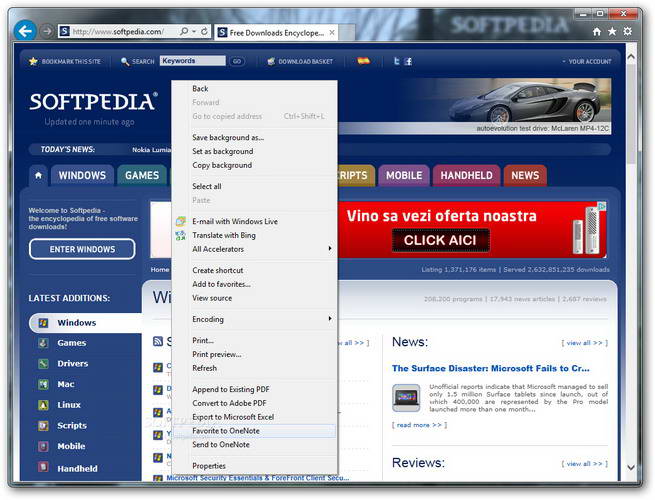The image size is (655, 500).
Task: Click the Twitter icon
Action: pyautogui.click(x=396, y=61)
